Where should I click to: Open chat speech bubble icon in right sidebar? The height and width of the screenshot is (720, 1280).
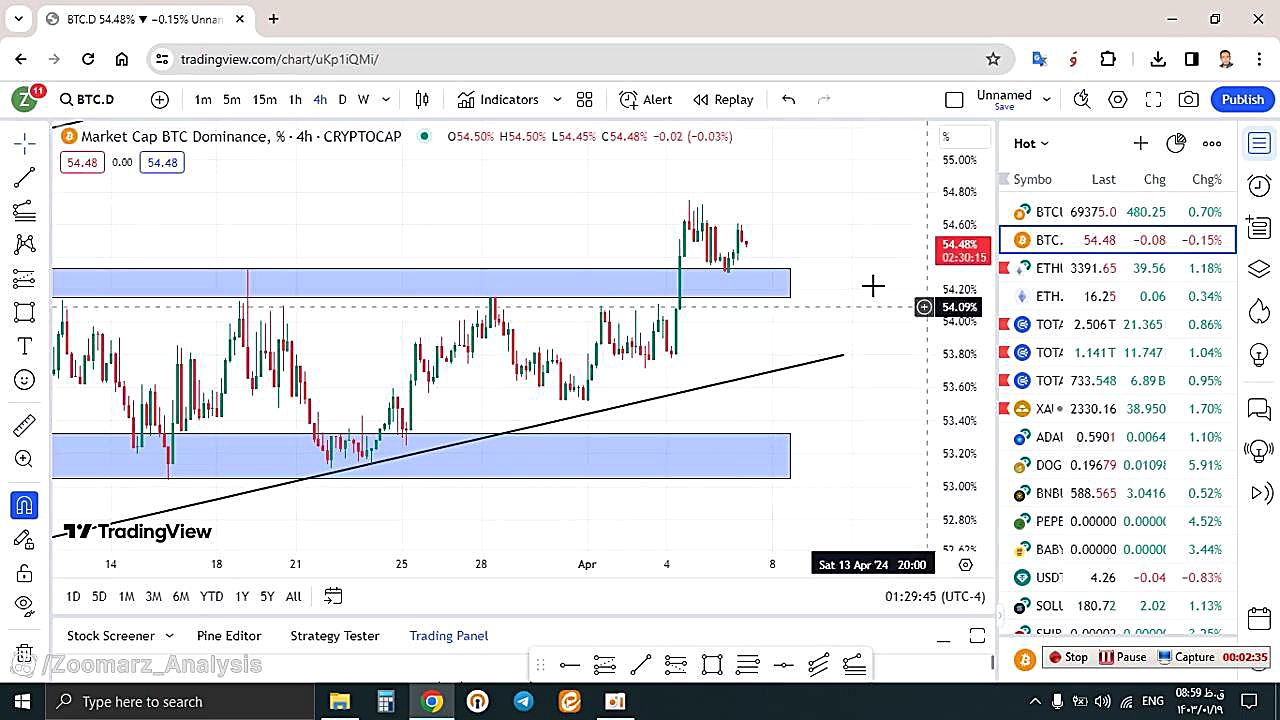(1259, 409)
